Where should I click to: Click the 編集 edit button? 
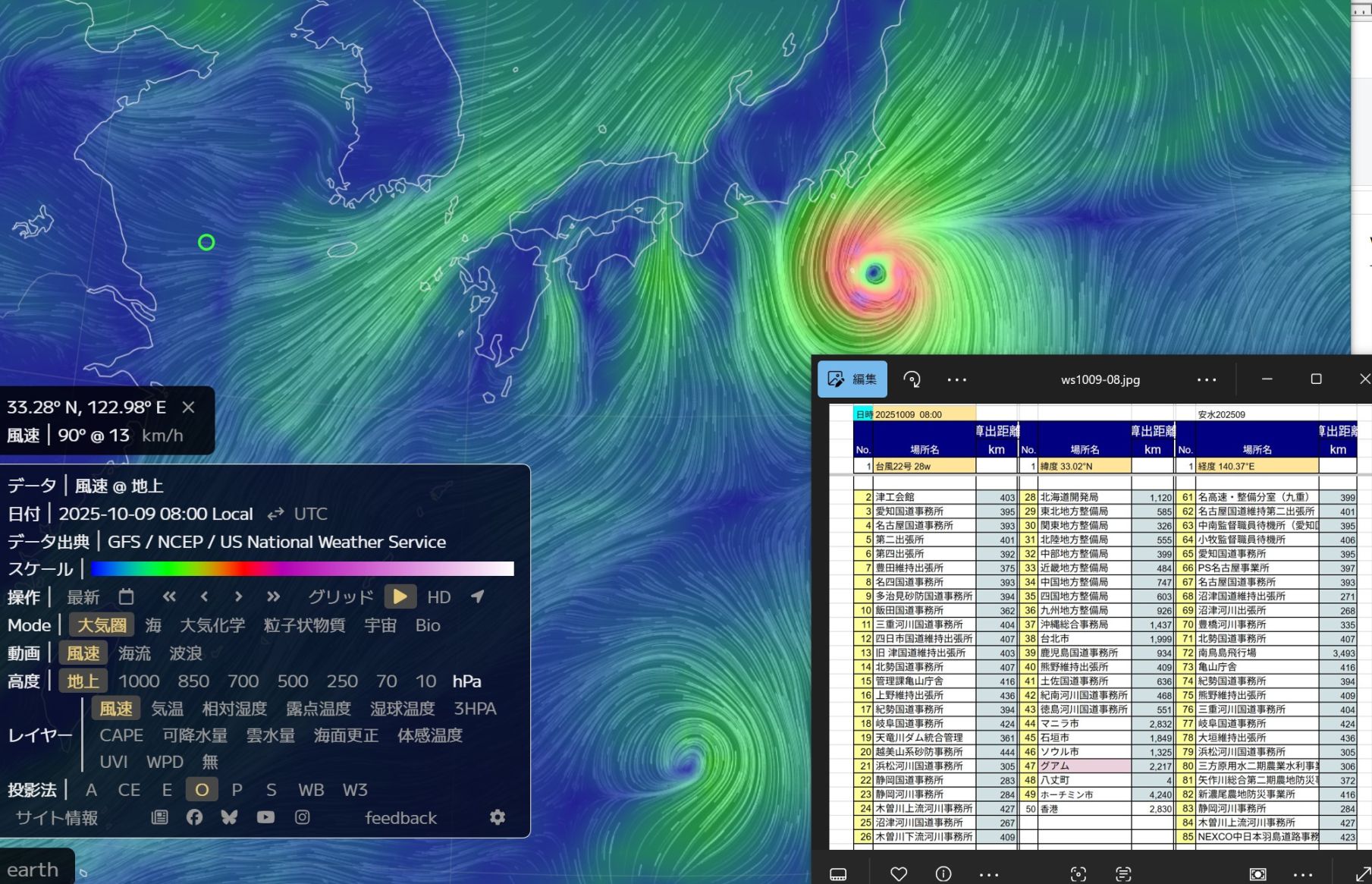click(852, 379)
